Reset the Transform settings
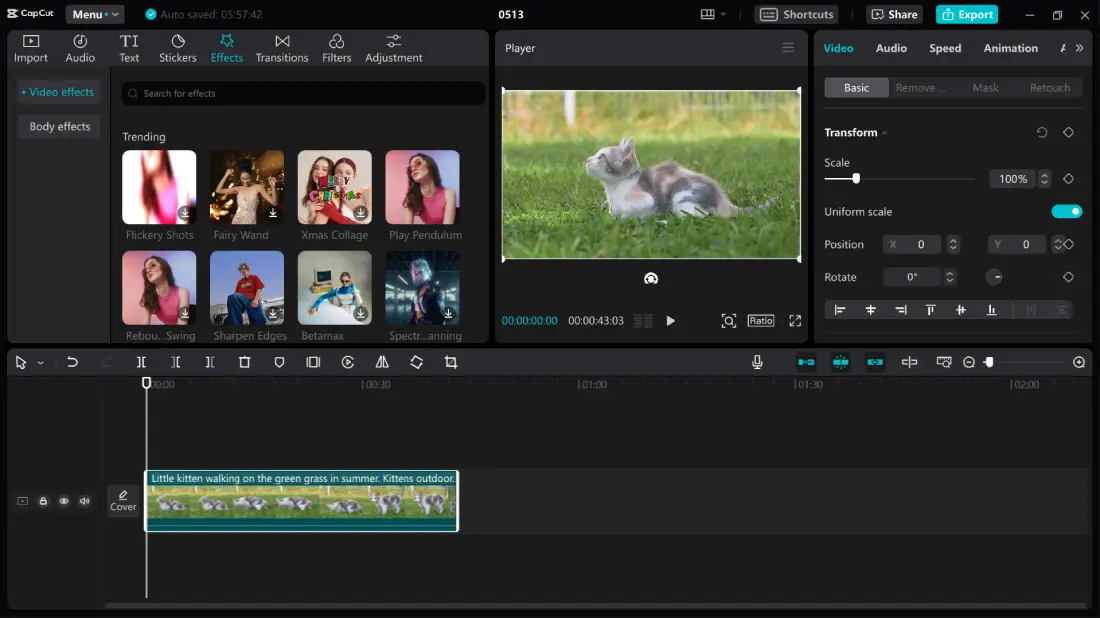Viewport: 1100px width, 618px height. [1042, 133]
